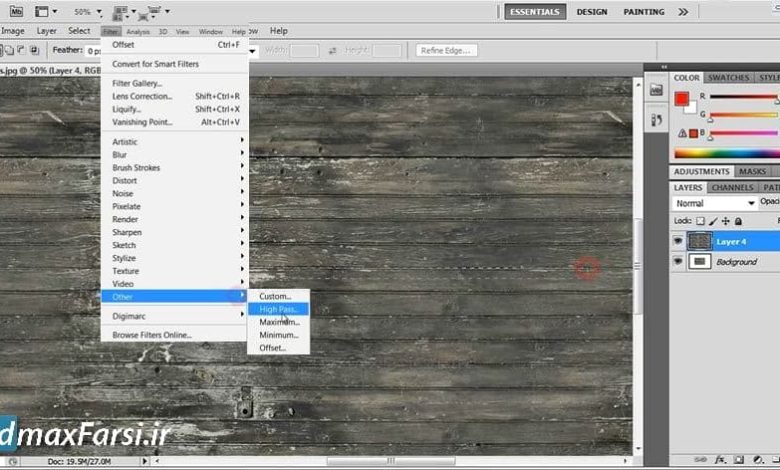The image size is (780, 470).
Task: Toggle visibility of the Background layer
Action: pos(678,261)
